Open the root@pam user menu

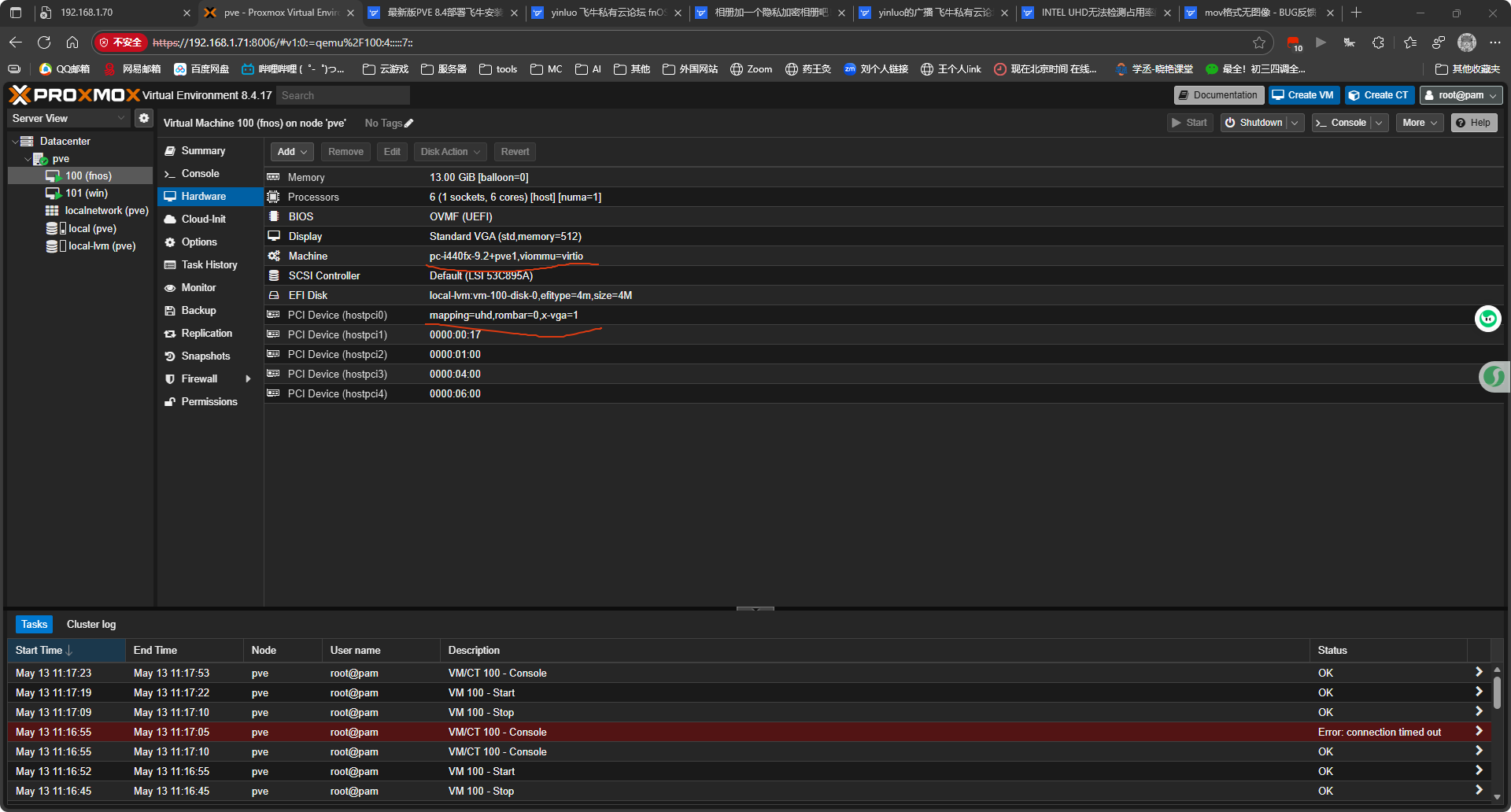point(1461,95)
